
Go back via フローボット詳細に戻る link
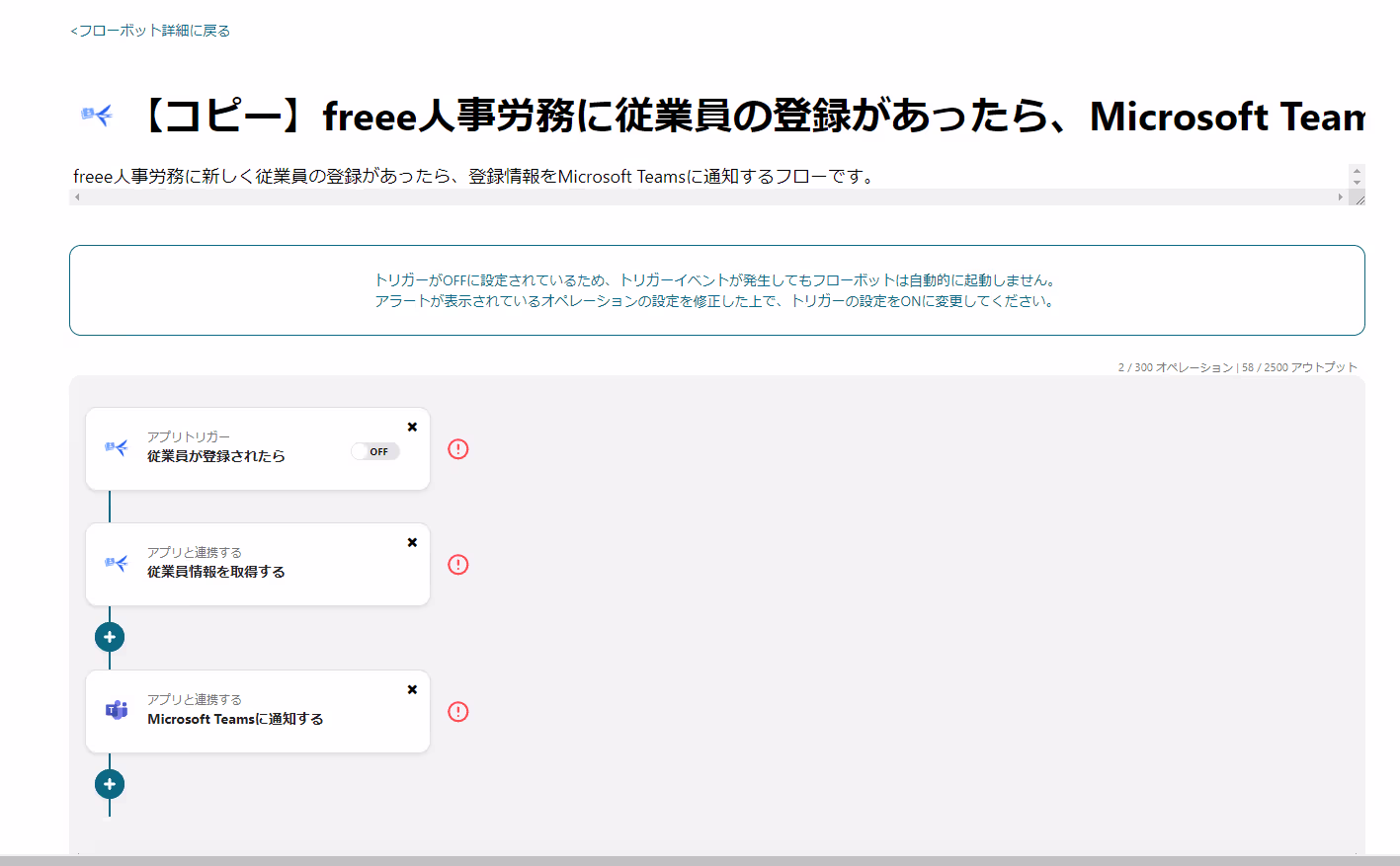[150, 31]
